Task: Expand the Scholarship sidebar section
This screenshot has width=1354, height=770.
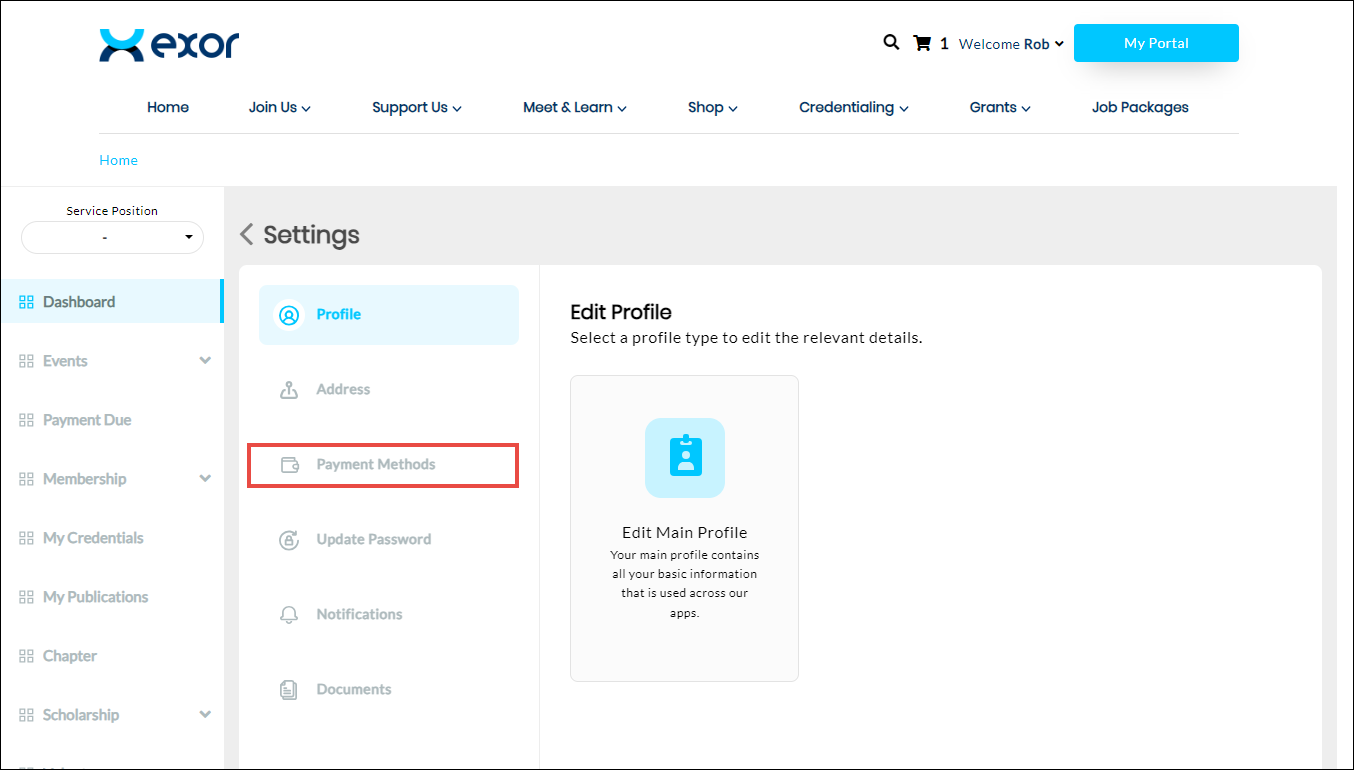Action: coord(205,715)
